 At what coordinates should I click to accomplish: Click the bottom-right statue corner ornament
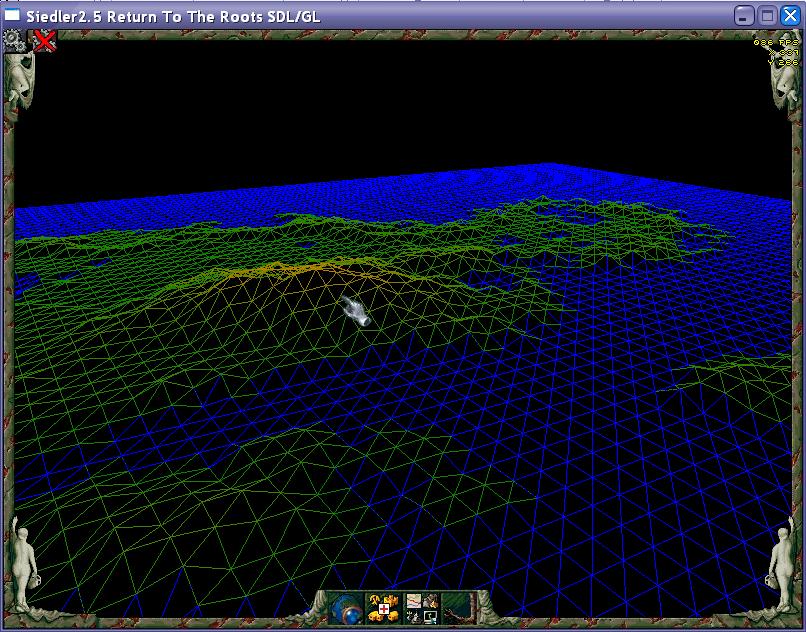click(783, 565)
